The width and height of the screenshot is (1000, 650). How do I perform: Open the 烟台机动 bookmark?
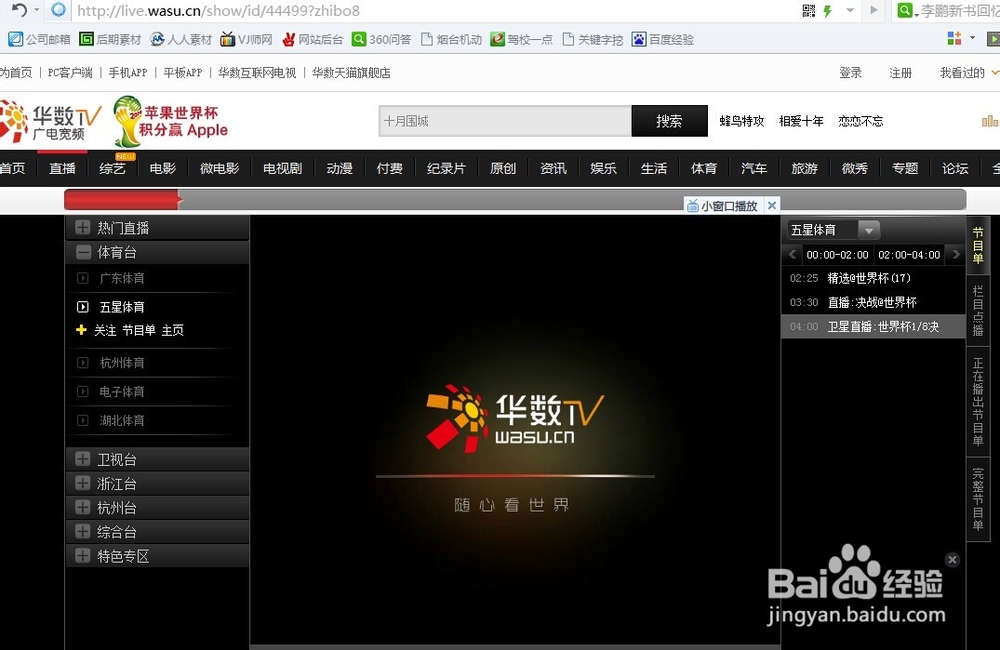tap(452, 40)
